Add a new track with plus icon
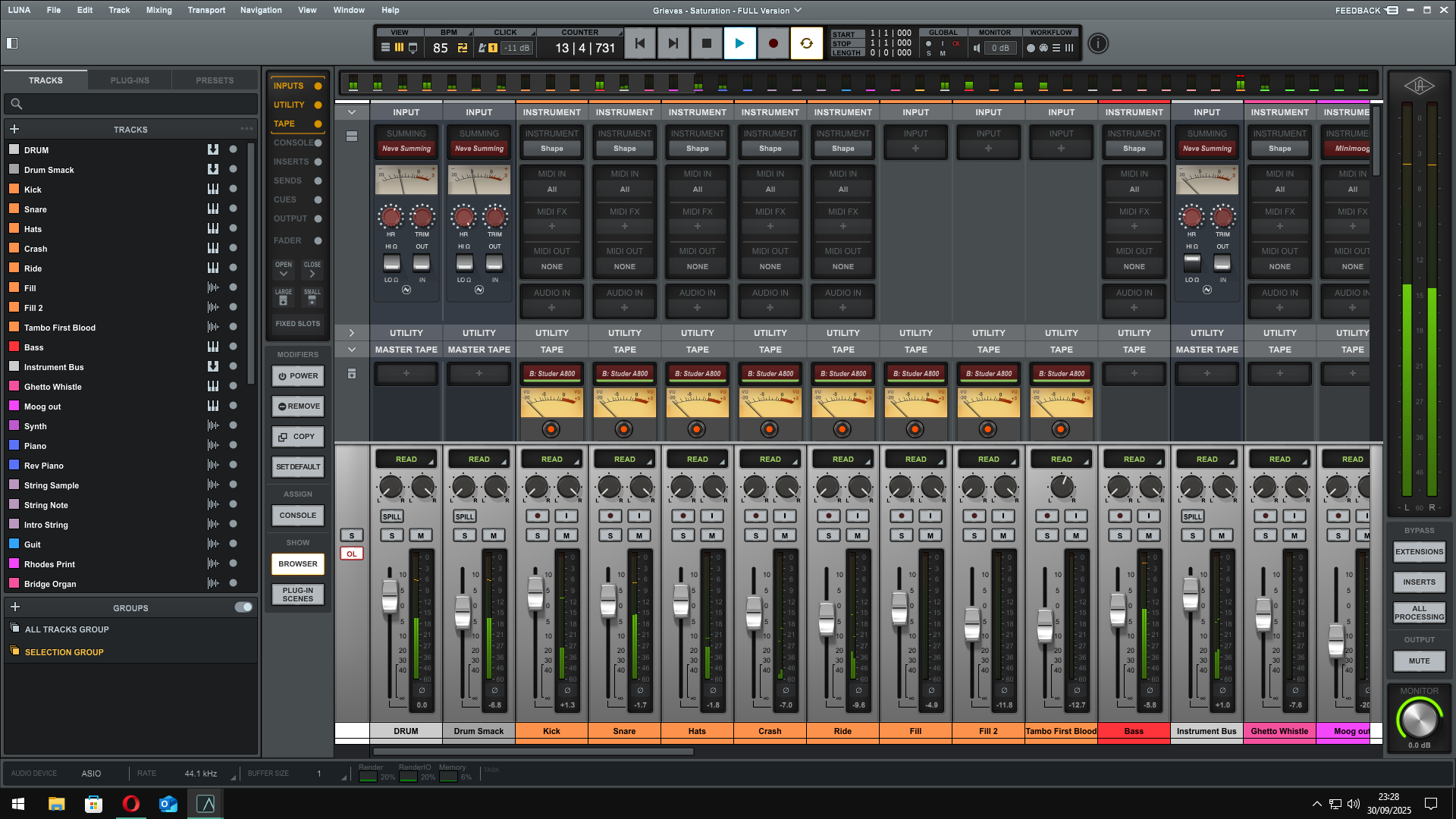 click(x=14, y=129)
